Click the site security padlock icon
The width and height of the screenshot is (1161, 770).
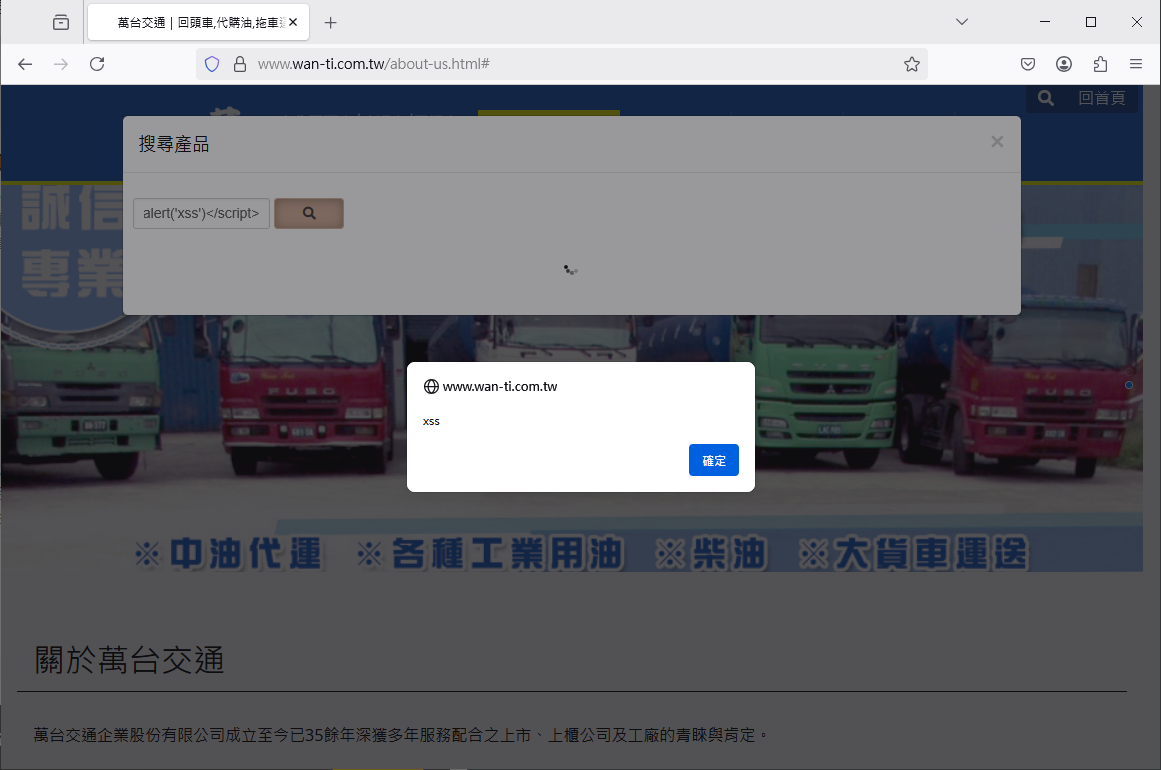240,64
